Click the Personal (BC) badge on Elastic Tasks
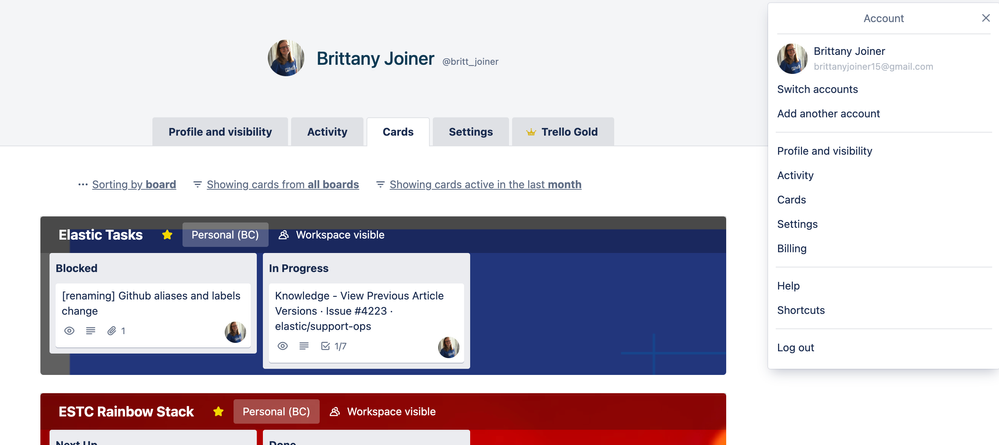Image resolution: width=999 pixels, height=445 pixels. click(x=226, y=235)
